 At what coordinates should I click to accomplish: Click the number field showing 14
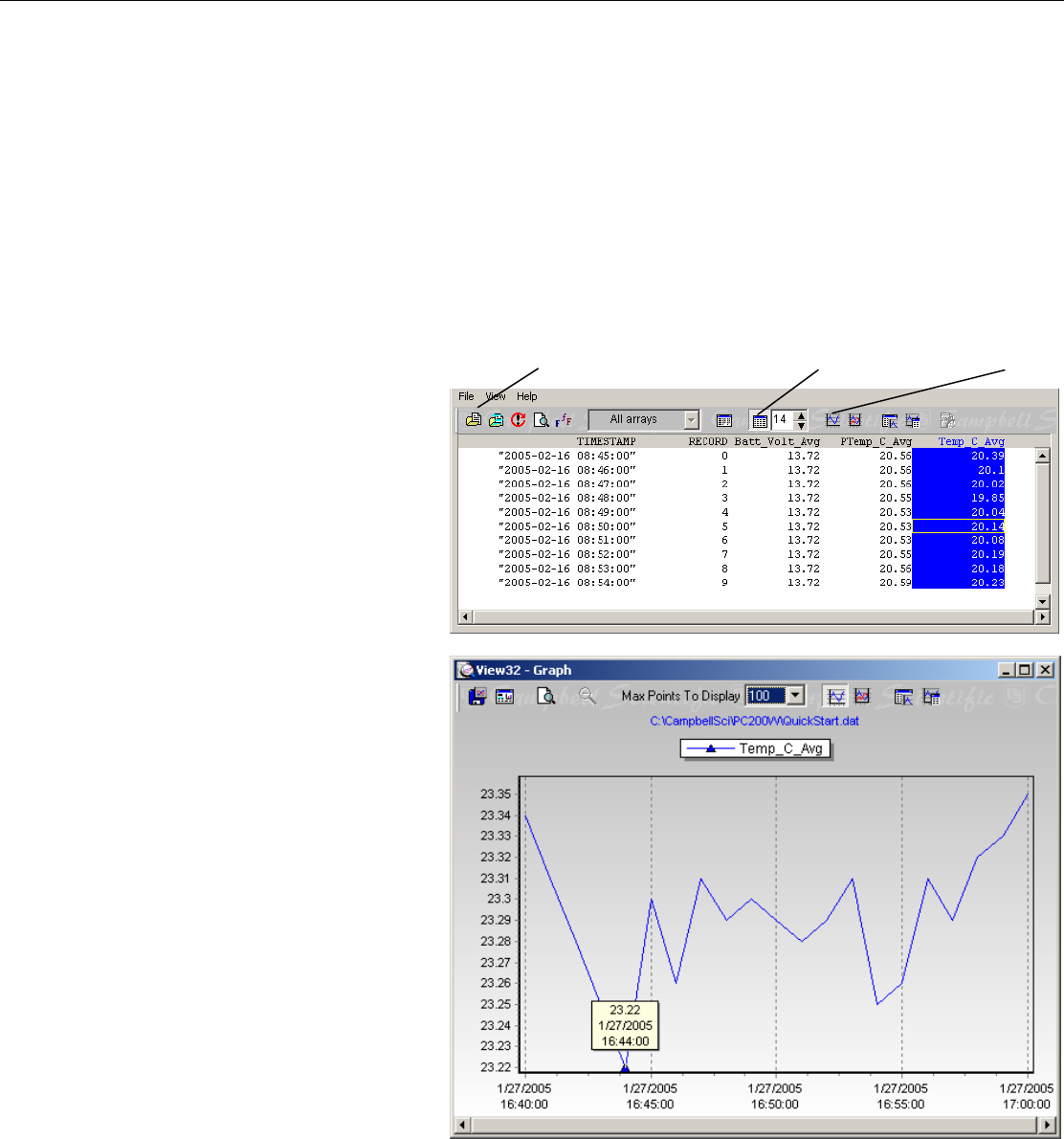[783, 420]
